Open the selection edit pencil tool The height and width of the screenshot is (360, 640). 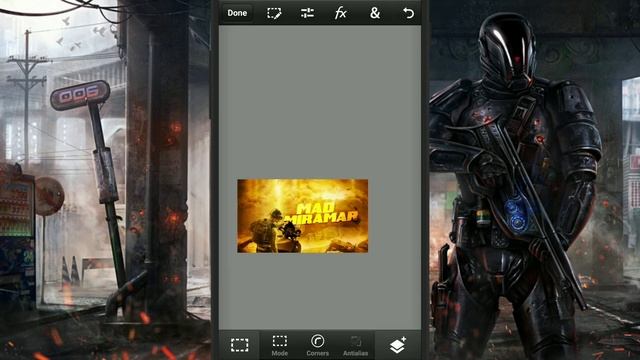pyautogui.click(x=274, y=13)
